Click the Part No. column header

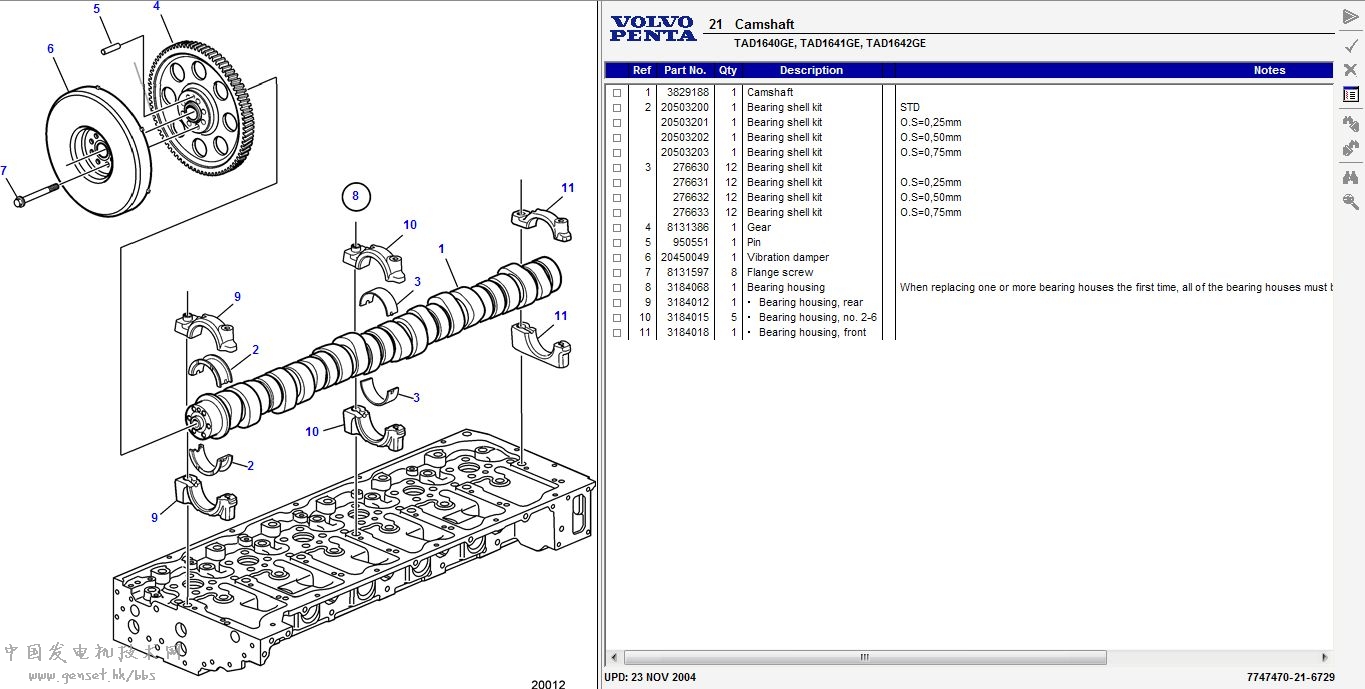(x=685, y=70)
